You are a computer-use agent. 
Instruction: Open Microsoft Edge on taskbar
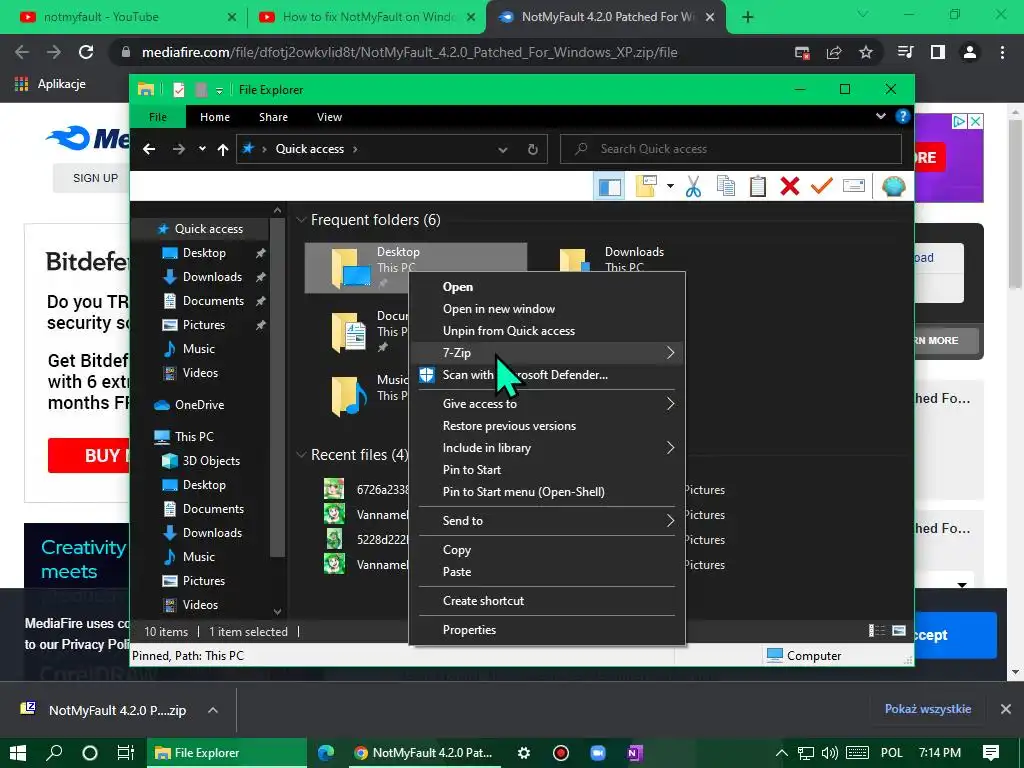pos(326,753)
